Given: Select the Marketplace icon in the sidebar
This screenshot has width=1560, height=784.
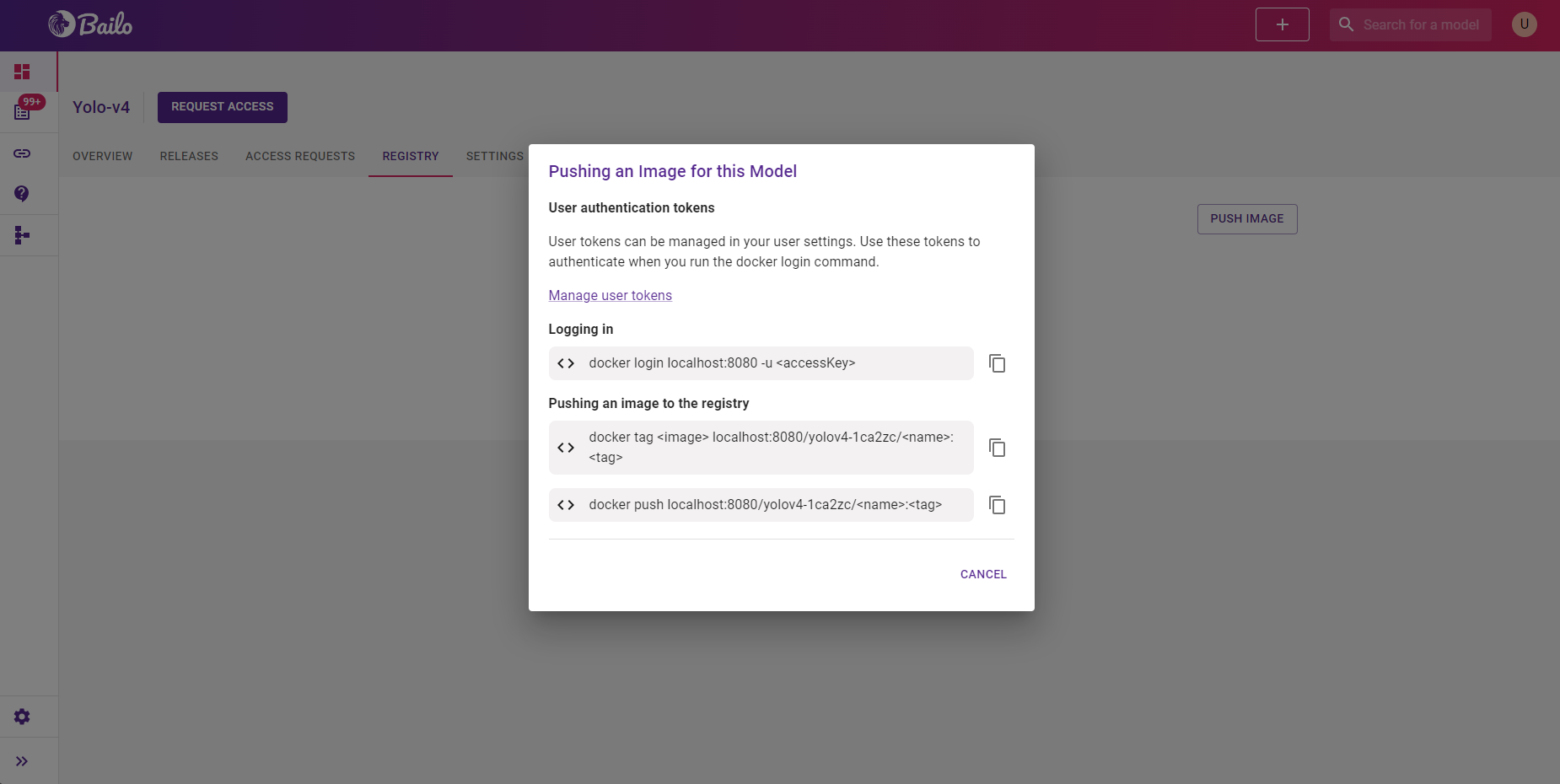Looking at the screenshot, I should (21, 72).
